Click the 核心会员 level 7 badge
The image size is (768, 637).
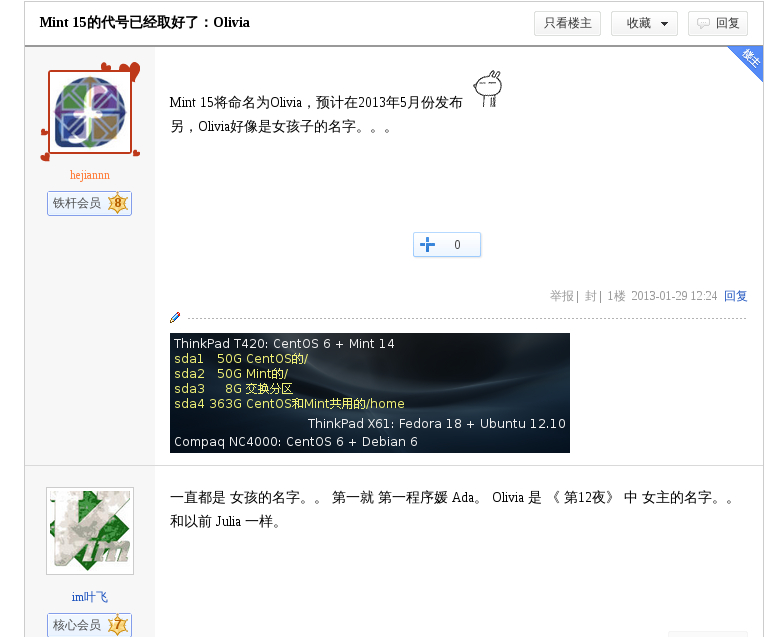coord(90,625)
